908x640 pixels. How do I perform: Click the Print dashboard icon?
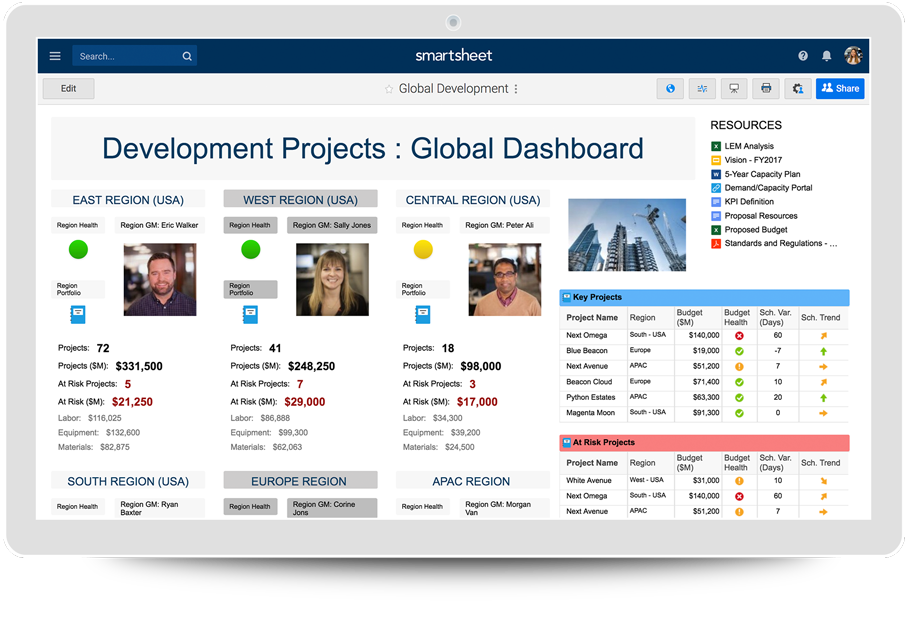click(x=766, y=88)
